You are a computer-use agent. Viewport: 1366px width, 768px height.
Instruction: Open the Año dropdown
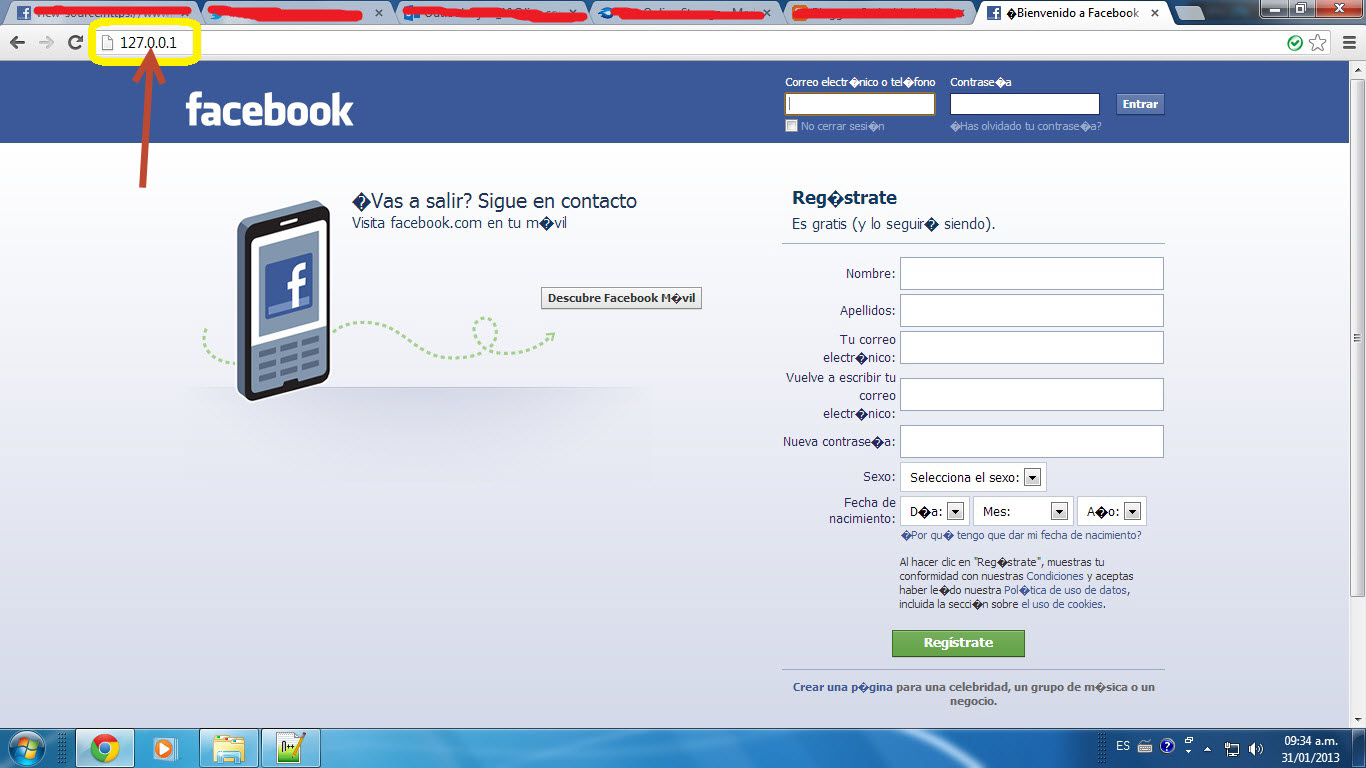coord(1111,511)
